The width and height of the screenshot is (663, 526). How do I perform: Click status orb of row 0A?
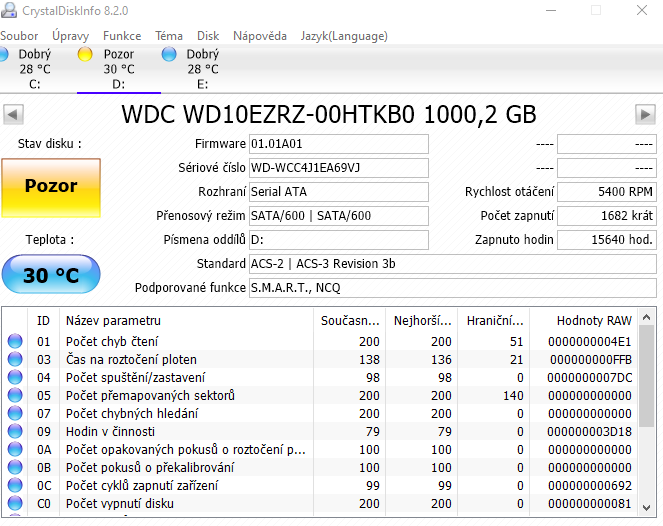15,449
